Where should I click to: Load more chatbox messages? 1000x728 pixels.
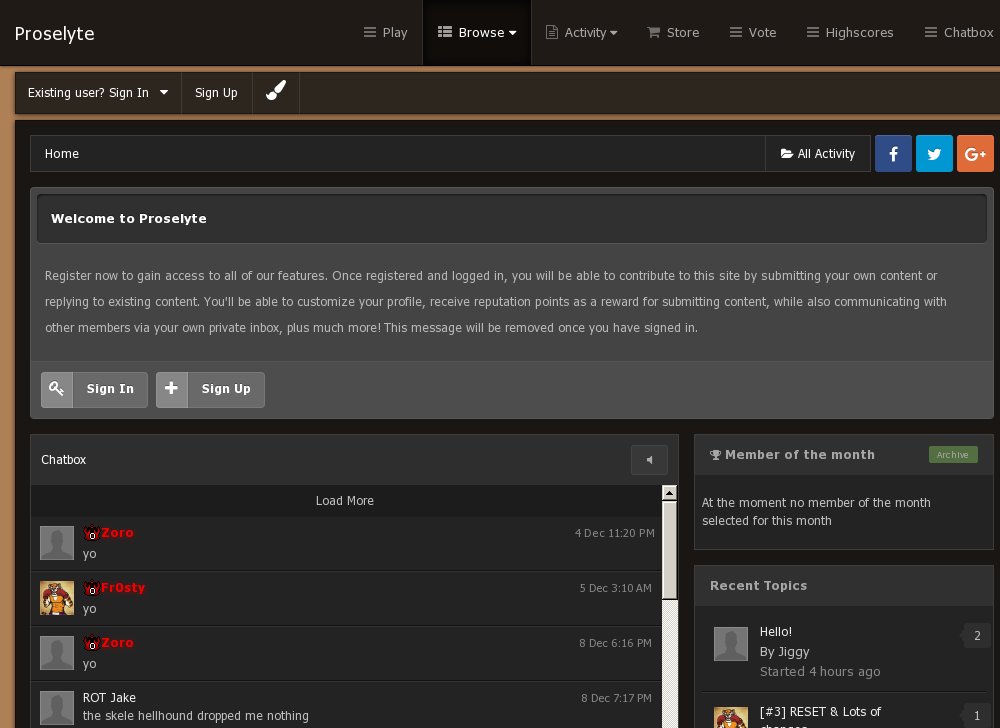coord(345,501)
